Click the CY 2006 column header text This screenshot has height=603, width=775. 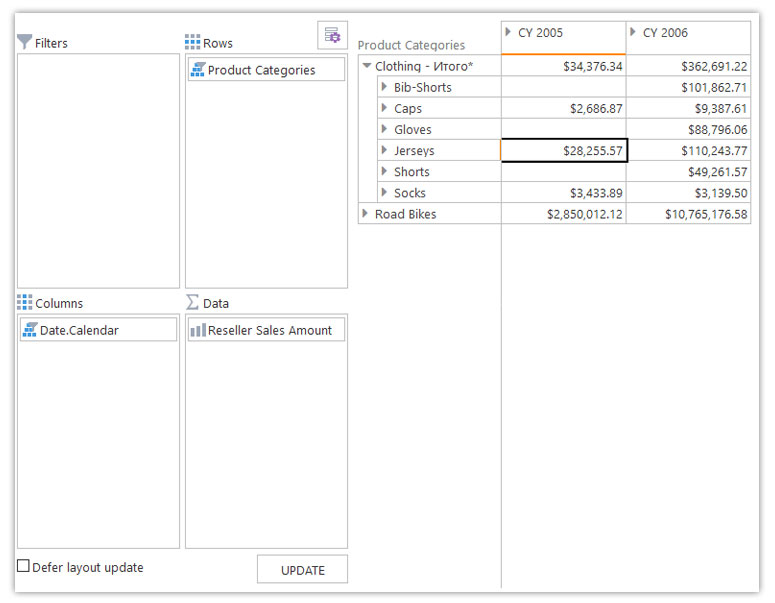pyautogui.click(x=665, y=33)
